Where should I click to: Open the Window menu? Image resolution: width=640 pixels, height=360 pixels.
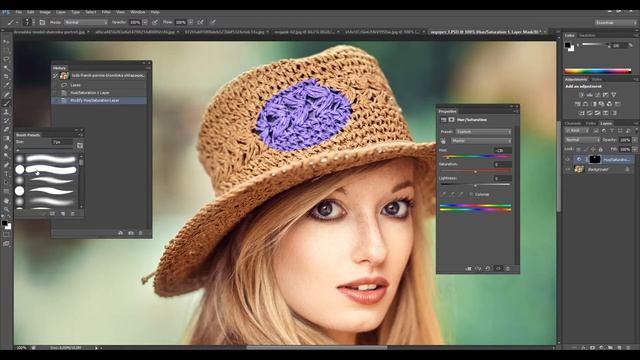(x=138, y=12)
